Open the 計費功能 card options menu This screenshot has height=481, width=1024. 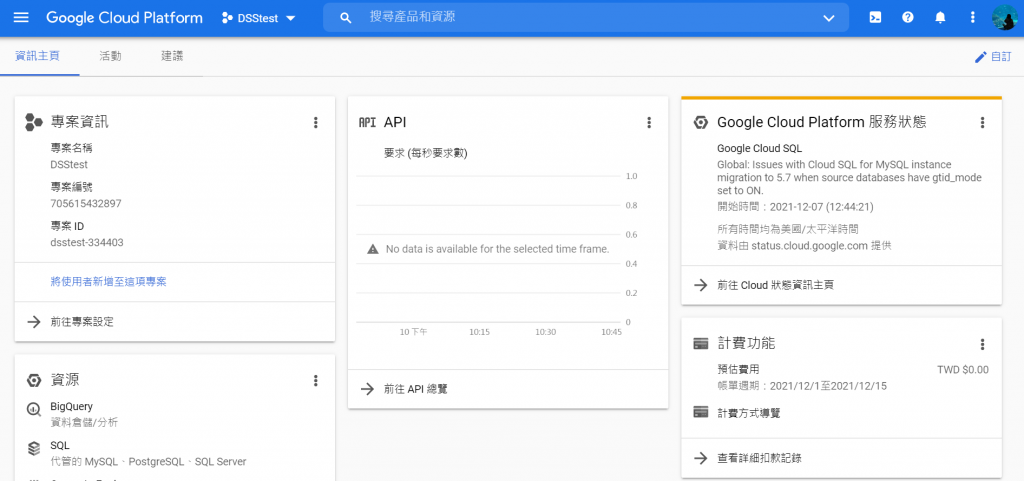click(x=982, y=344)
